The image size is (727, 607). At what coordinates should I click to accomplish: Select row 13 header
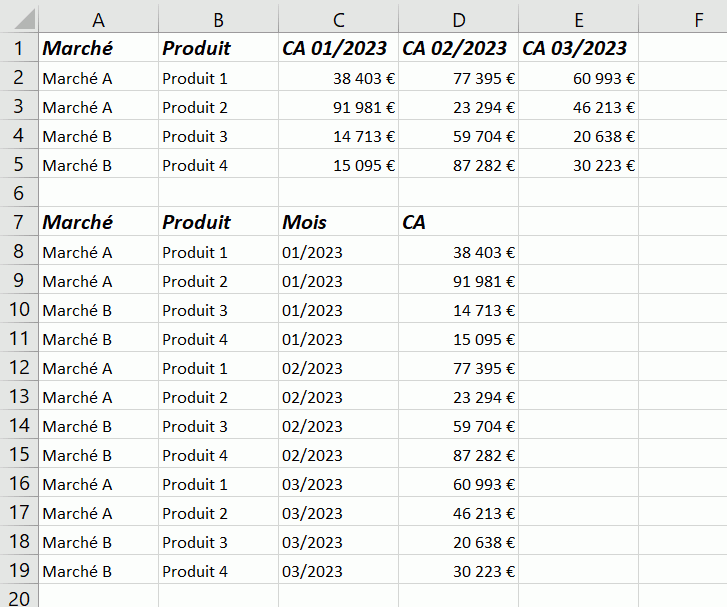pos(19,397)
